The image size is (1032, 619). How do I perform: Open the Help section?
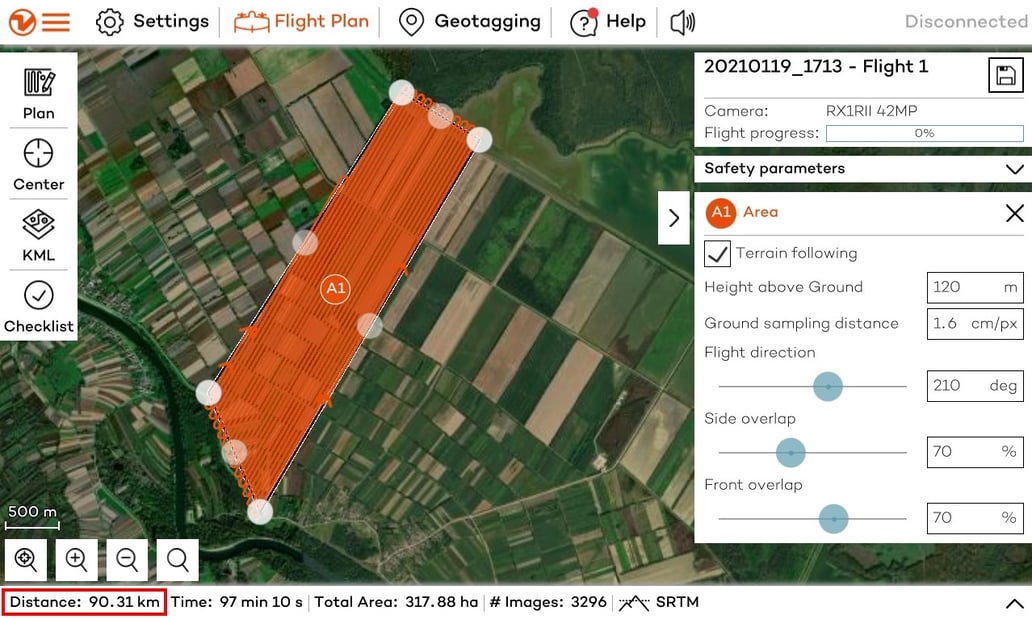(608, 22)
